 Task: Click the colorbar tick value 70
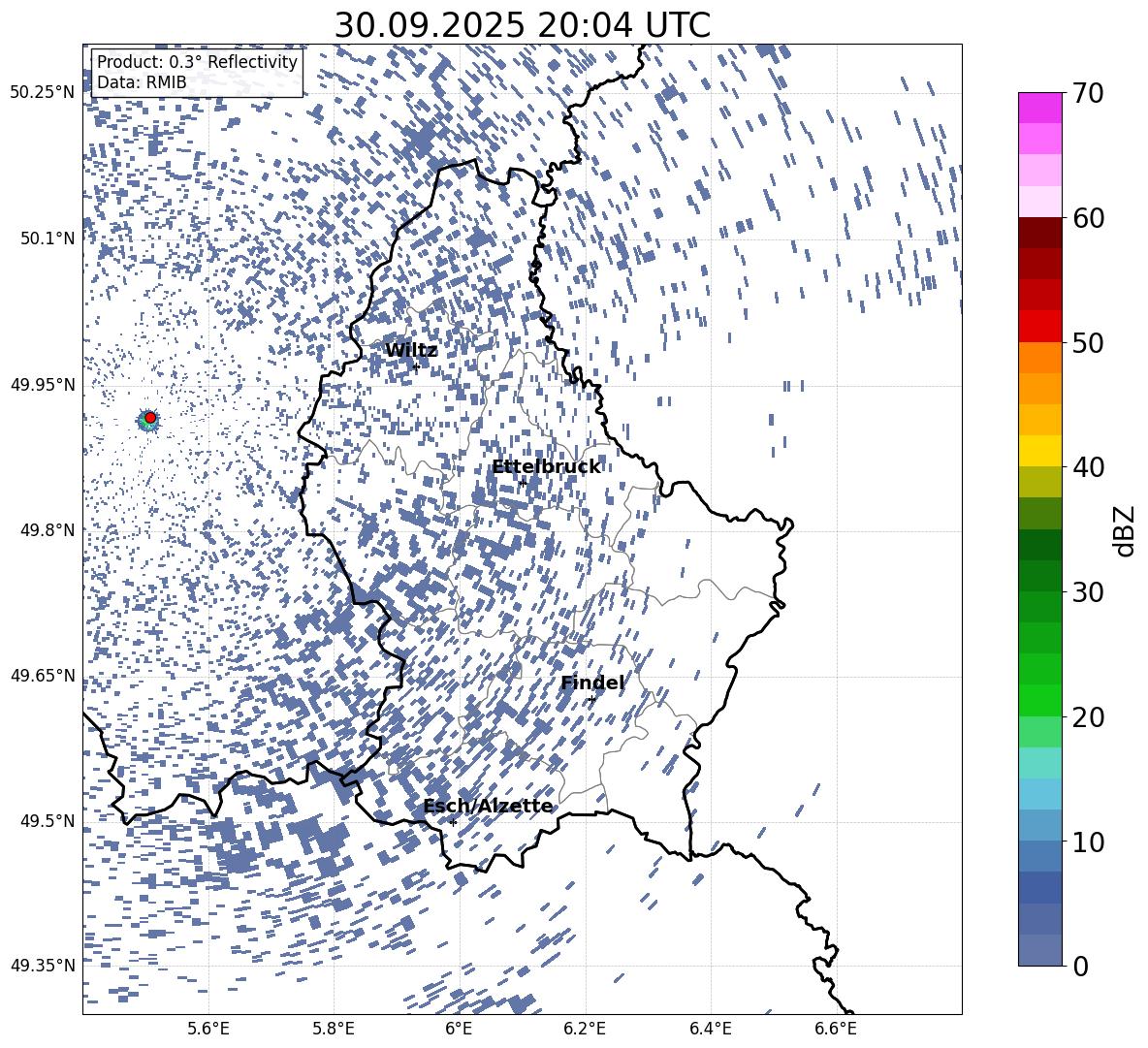1088,93
